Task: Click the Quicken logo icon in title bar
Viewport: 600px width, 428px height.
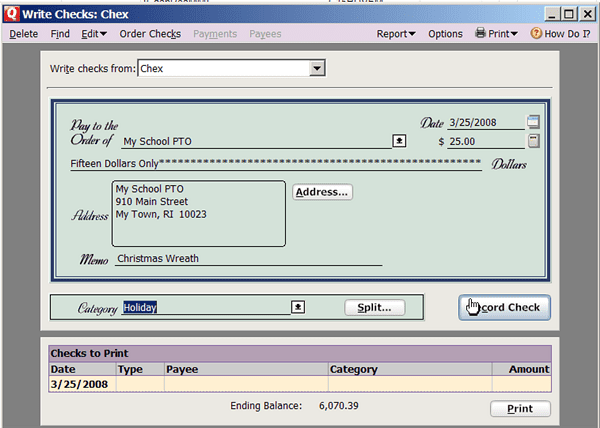Action: 11,14
